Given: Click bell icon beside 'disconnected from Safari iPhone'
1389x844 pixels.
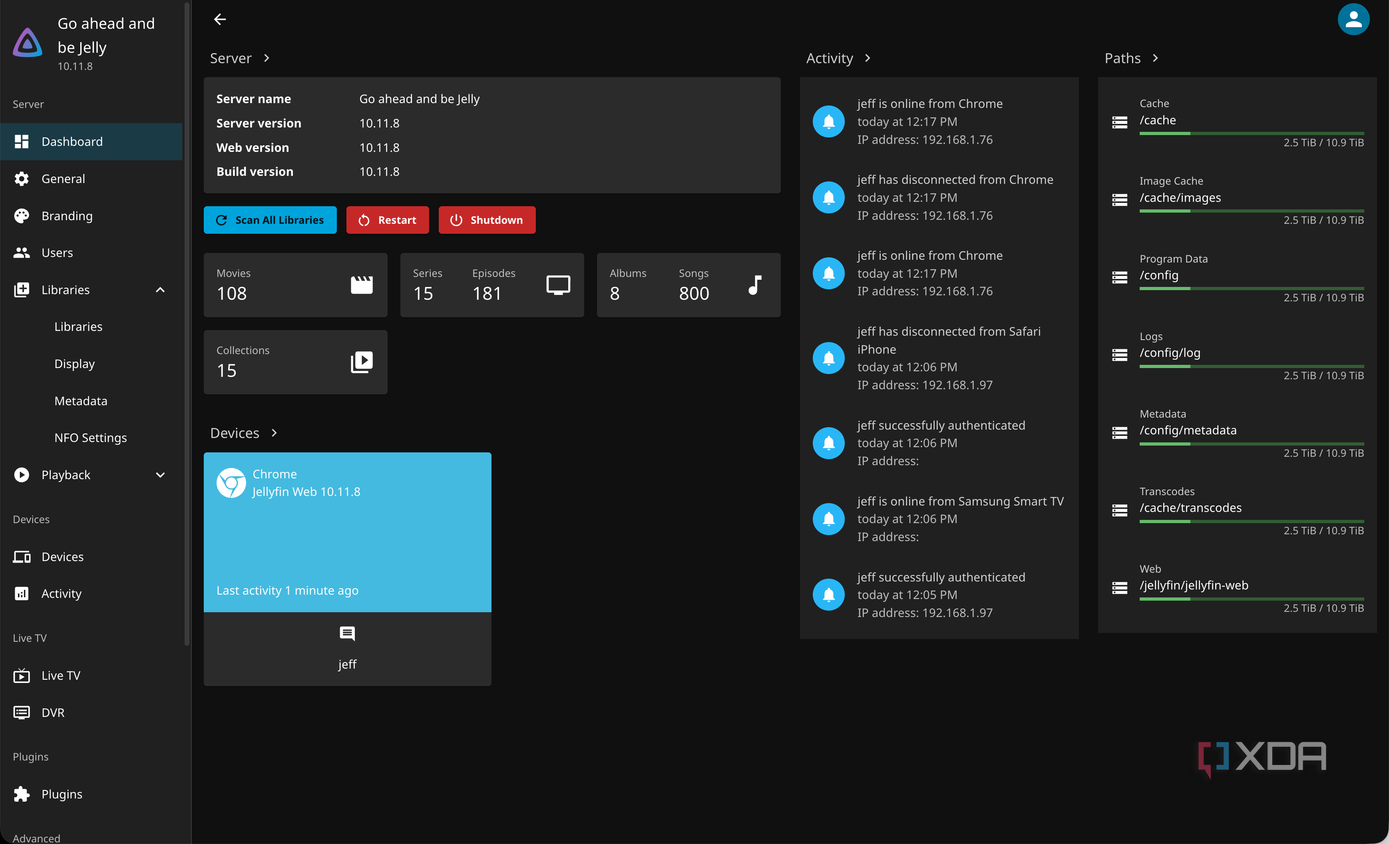Looking at the screenshot, I should (x=828, y=358).
